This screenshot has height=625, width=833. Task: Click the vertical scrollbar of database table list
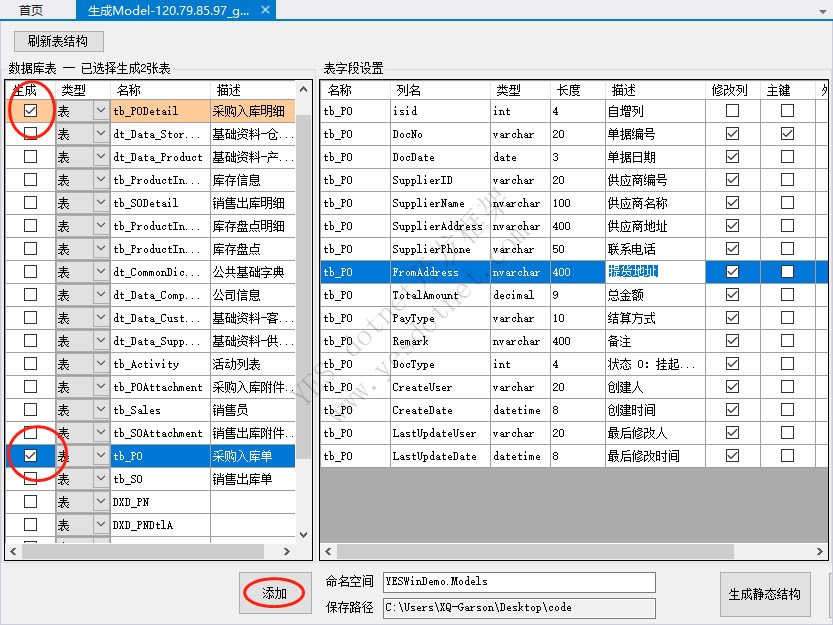coord(303,300)
